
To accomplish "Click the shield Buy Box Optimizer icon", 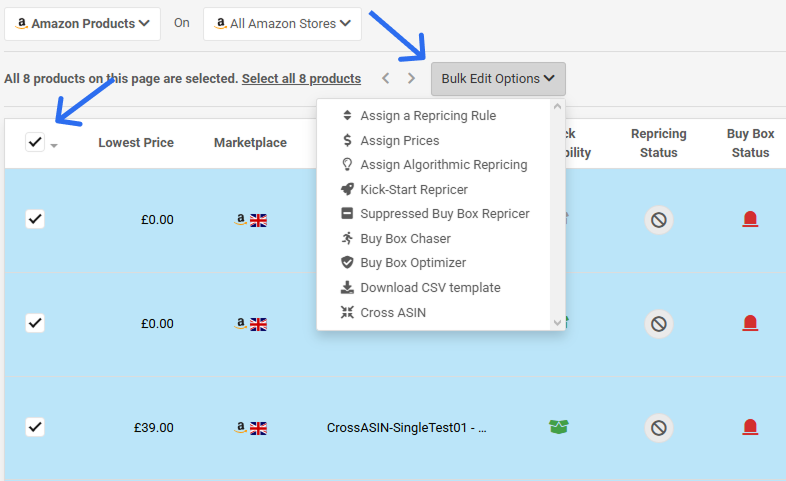I will [347, 262].
